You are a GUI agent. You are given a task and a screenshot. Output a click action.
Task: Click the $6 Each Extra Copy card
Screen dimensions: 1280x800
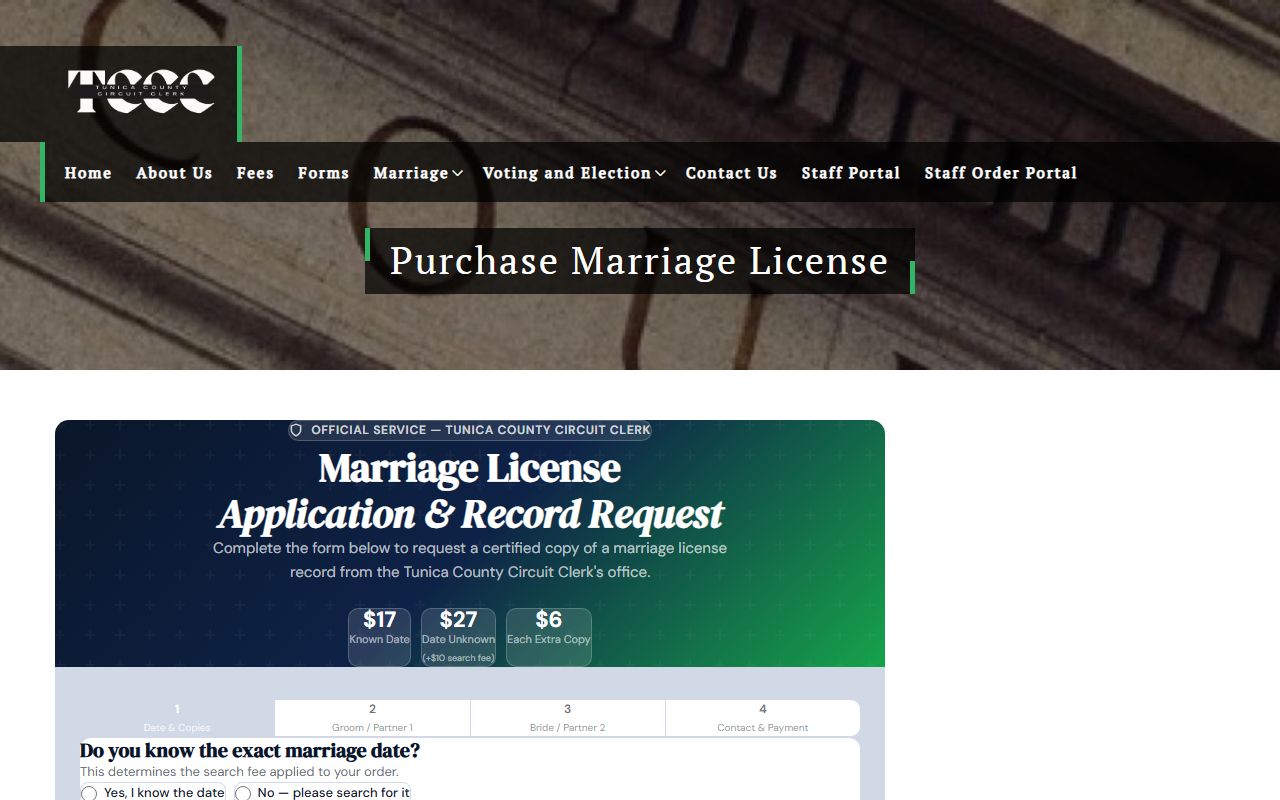[x=548, y=637]
